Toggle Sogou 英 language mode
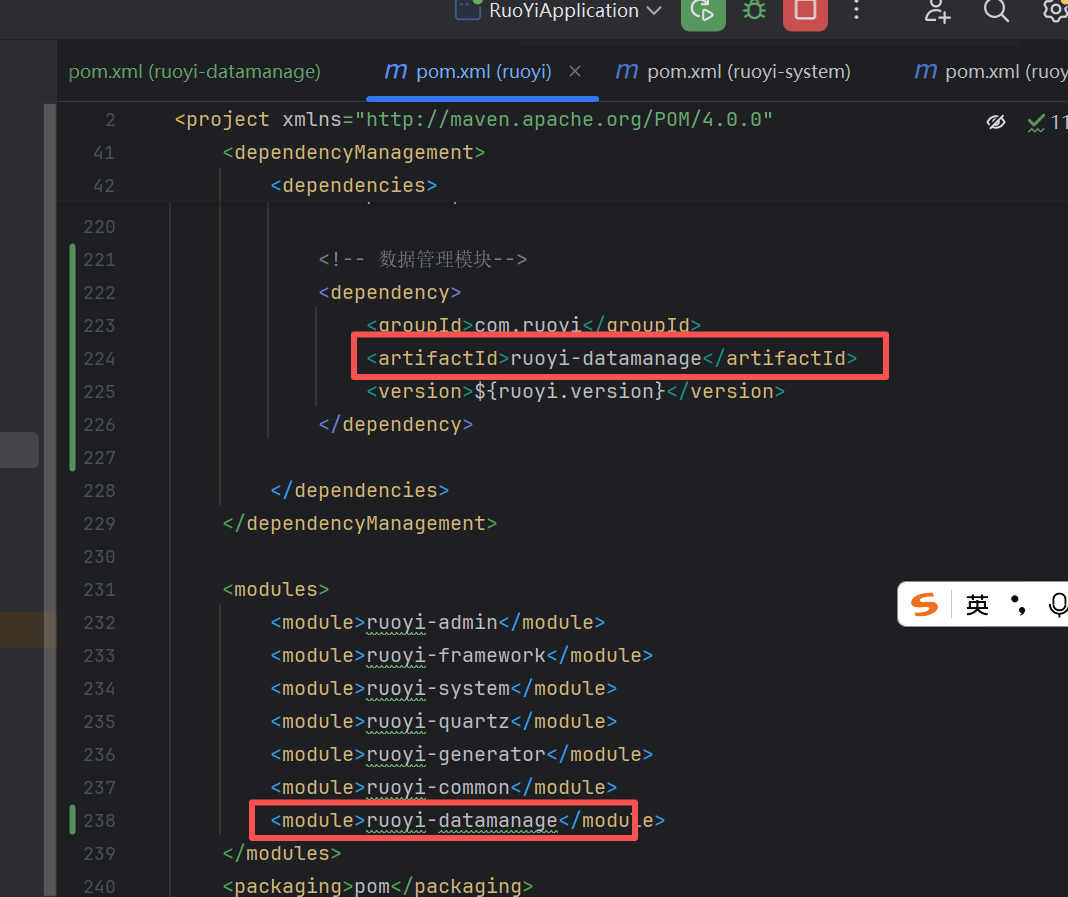Screen dimensions: 1068x897 (x=977, y=605)
